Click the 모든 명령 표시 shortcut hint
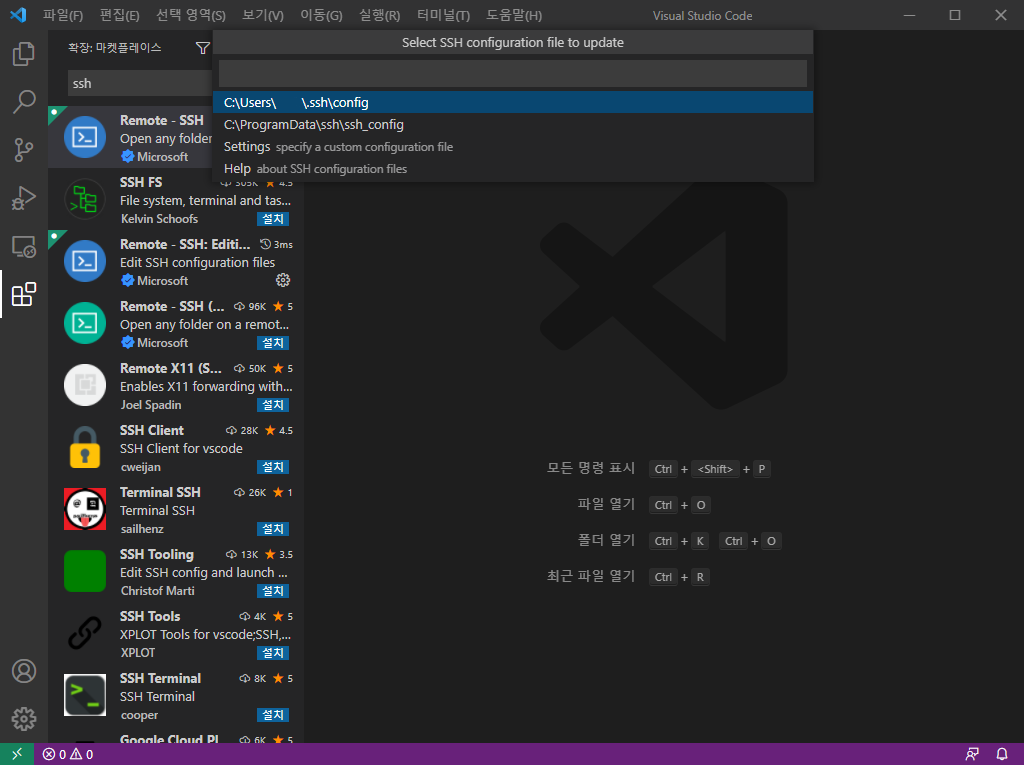 [590, 468]
